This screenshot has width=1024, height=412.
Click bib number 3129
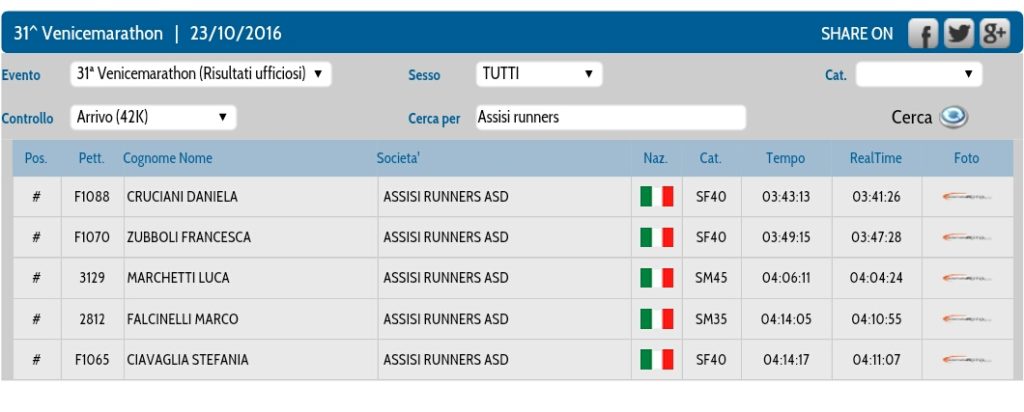(91, 277)
